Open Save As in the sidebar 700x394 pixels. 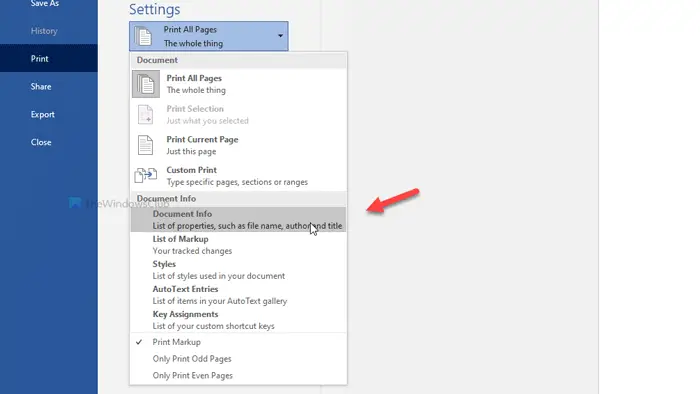49,4
